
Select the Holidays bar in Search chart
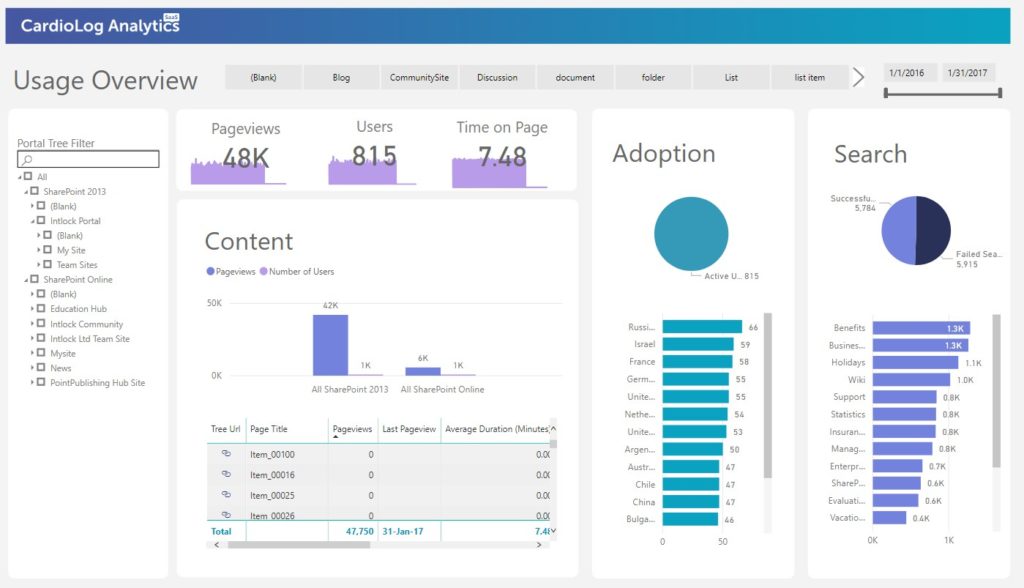pyautogui.click(x=916, y=363)
